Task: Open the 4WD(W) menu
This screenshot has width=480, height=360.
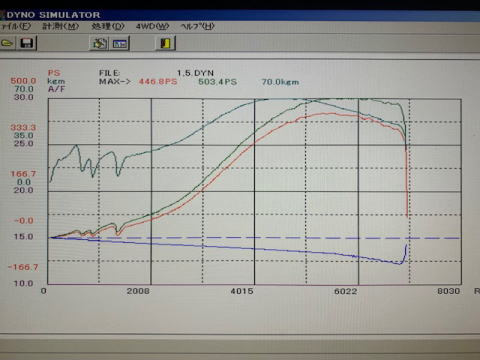Action: 152,26
